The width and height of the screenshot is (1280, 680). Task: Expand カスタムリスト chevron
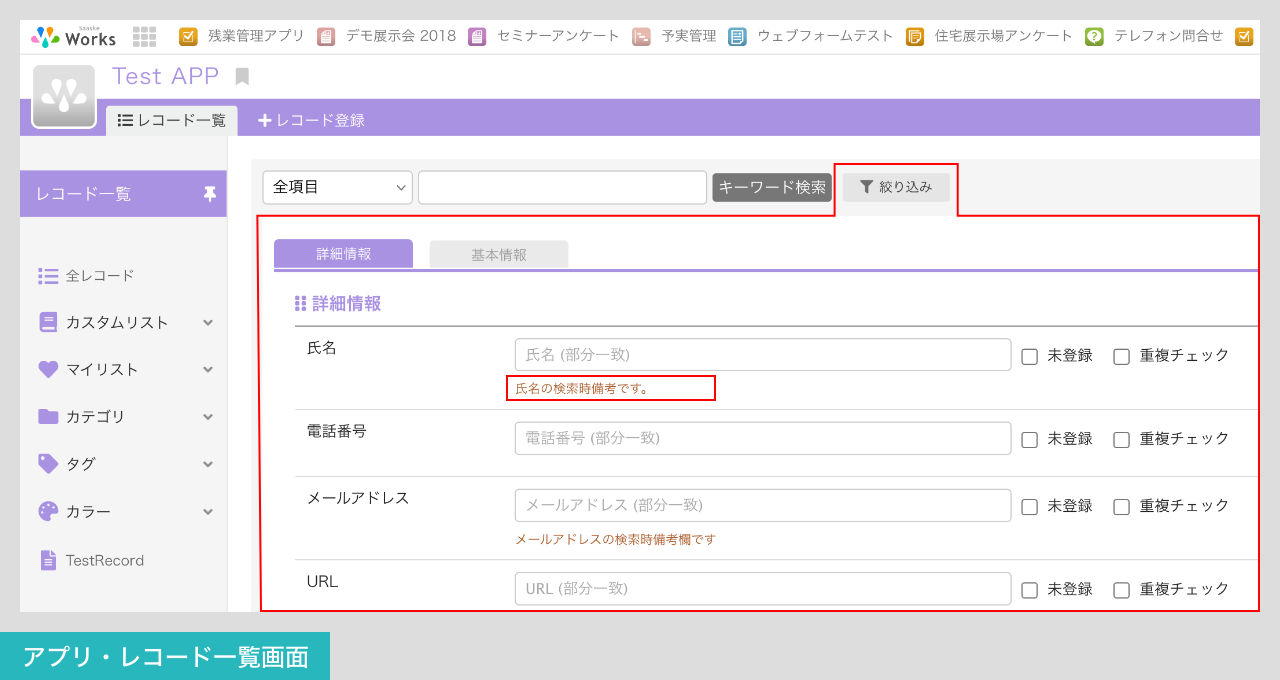click(x=208, y=322)
